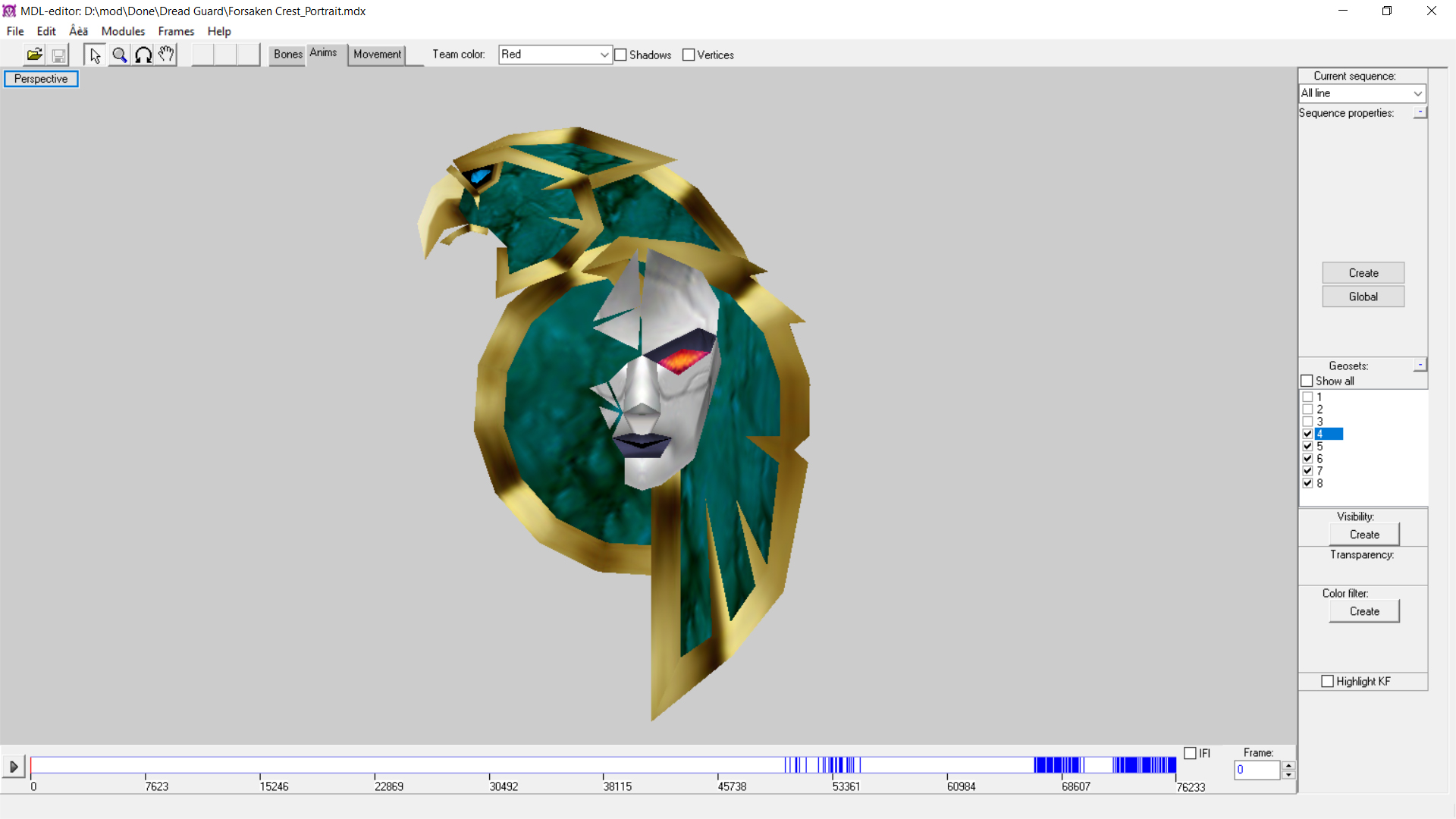Open the Àèä menu
1456x819 pixels.
click(x=78, y=31)
